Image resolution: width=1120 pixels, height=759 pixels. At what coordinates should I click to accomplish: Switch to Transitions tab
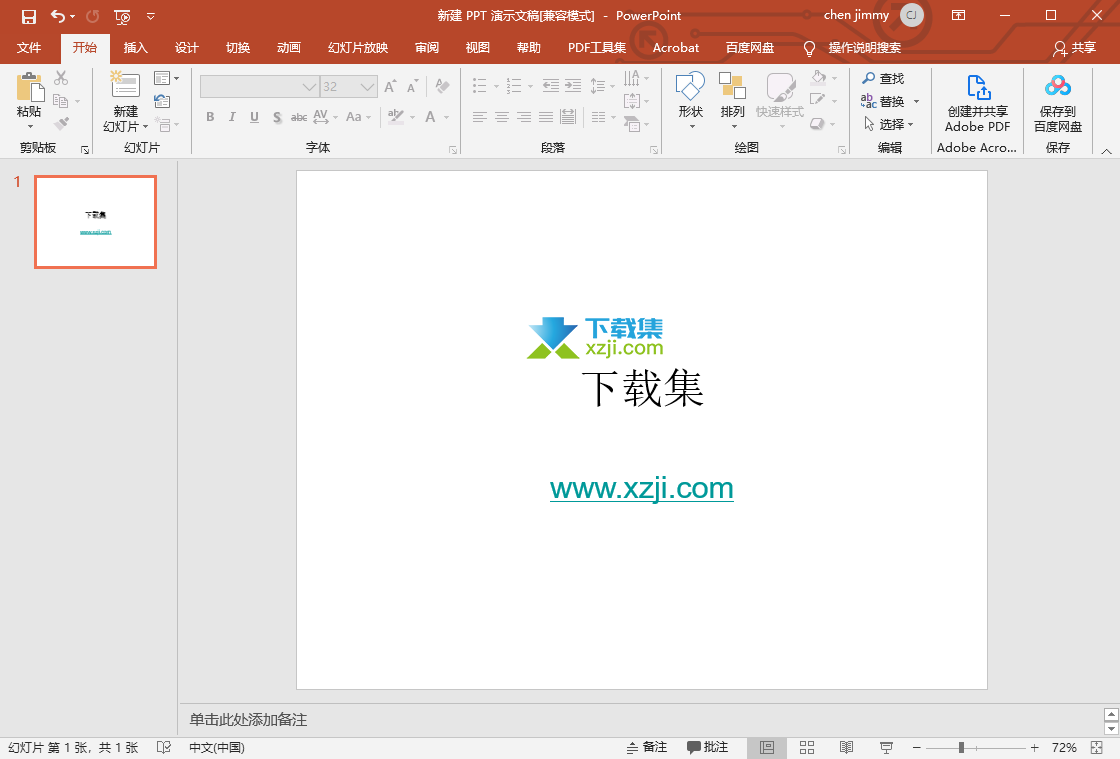click(238, 48)
